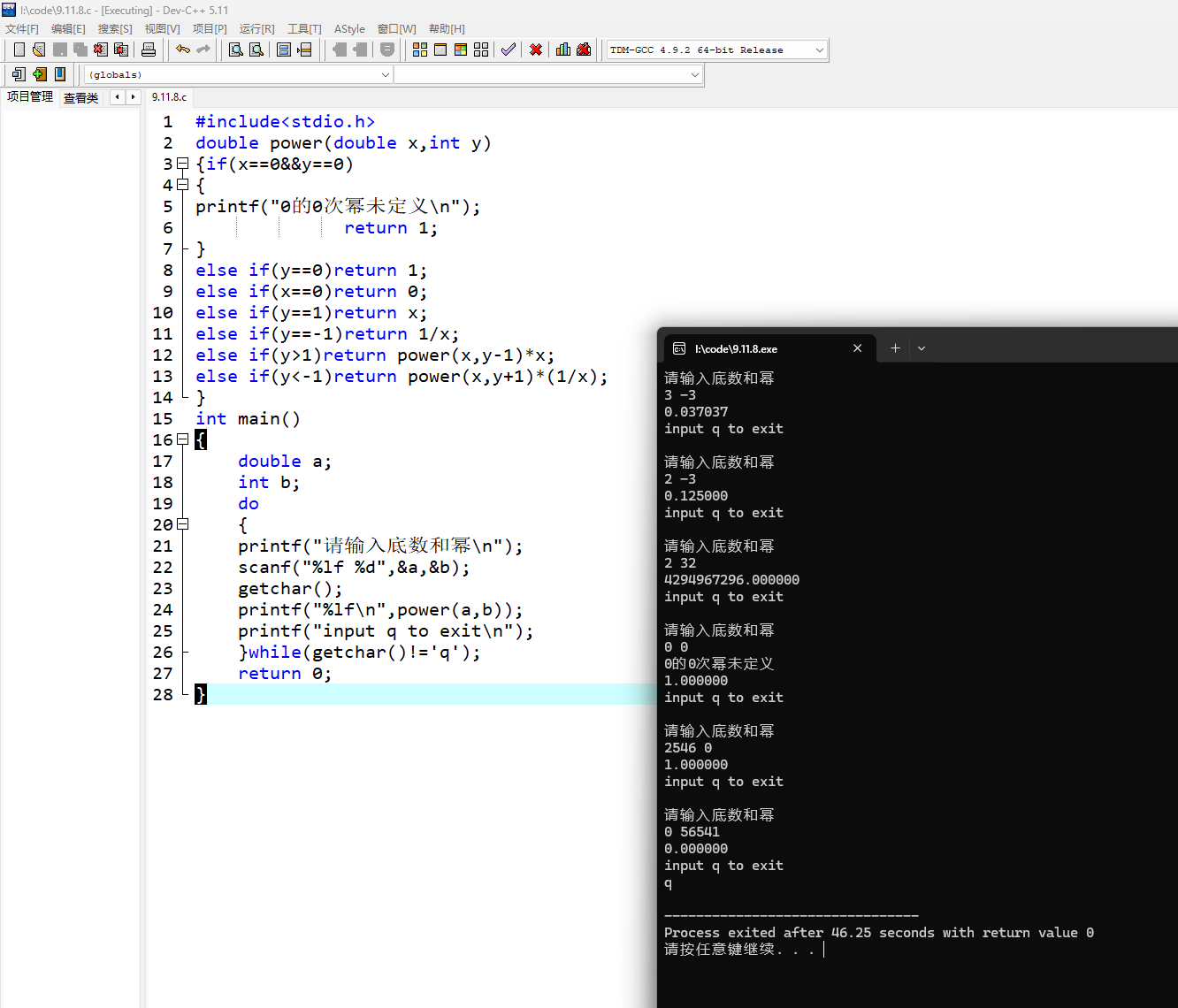This screenshot has width=1178, height=1008.
Task: Redo the last edit
Action: 203,50
